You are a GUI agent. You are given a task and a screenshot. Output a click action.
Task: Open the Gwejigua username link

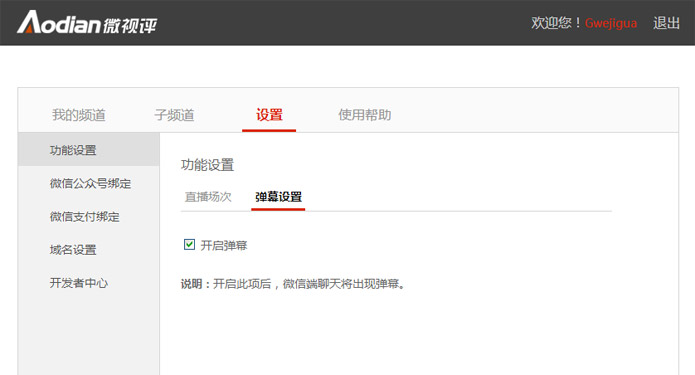coord(611,23)
